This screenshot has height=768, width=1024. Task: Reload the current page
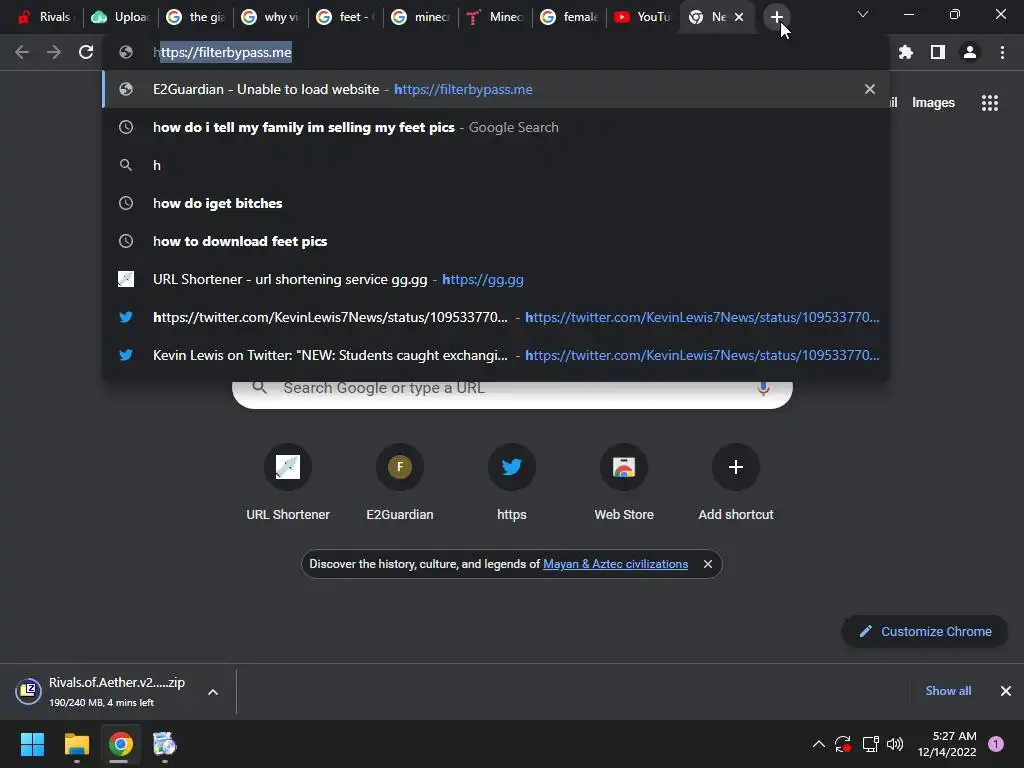pyautogui.click(x=86, y=52)
